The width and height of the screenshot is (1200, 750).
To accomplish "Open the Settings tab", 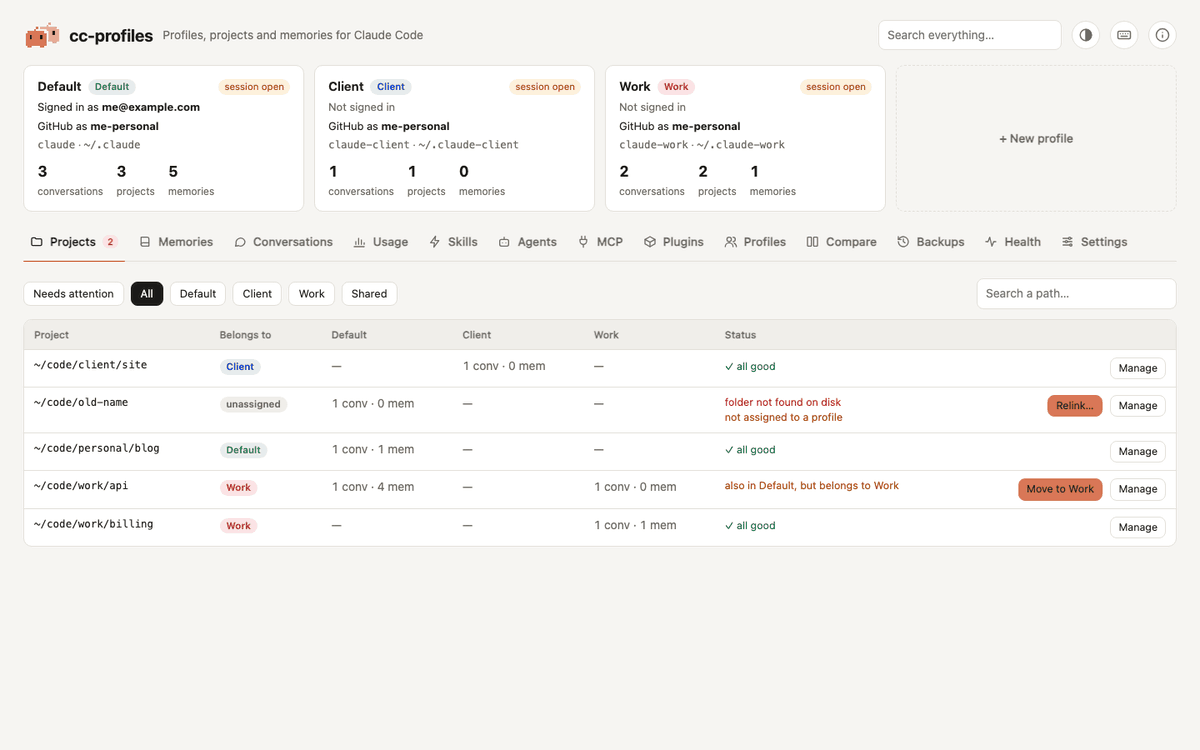I will tap(1094, 242).
